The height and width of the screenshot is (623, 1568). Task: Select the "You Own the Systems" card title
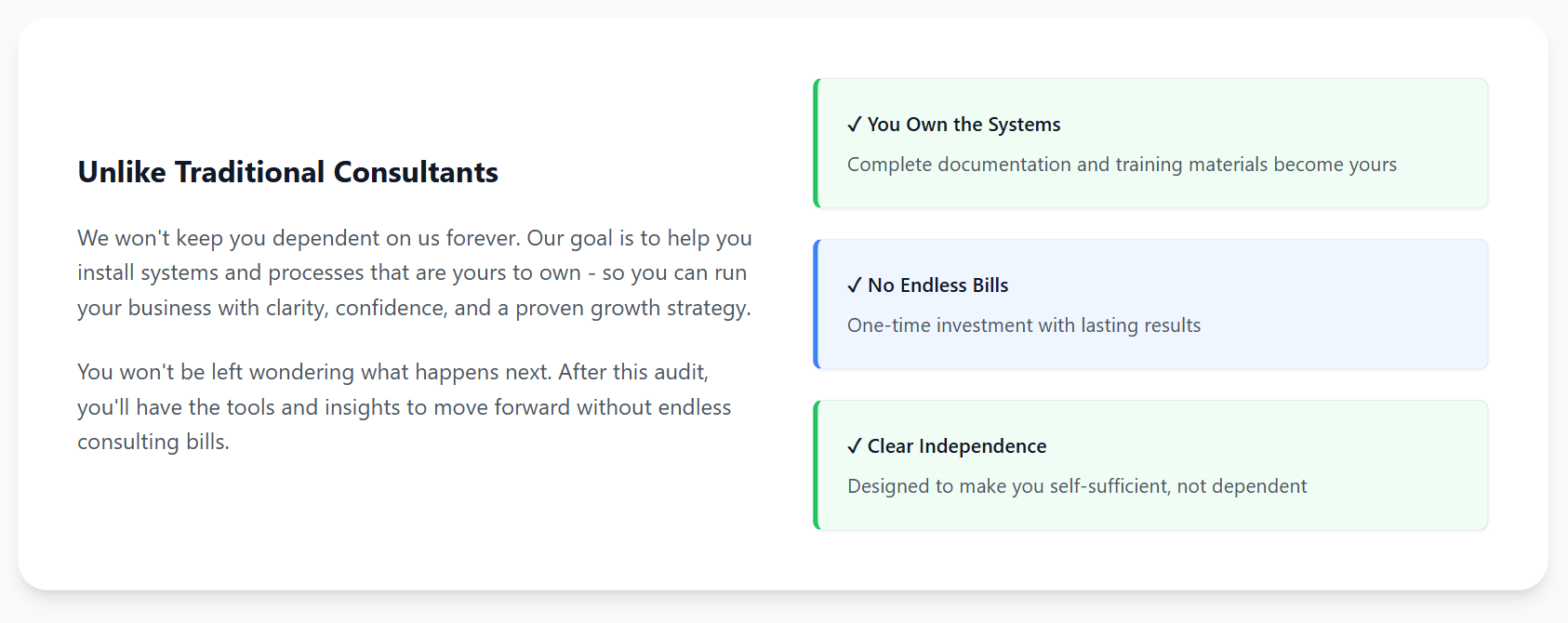point(963,125)
